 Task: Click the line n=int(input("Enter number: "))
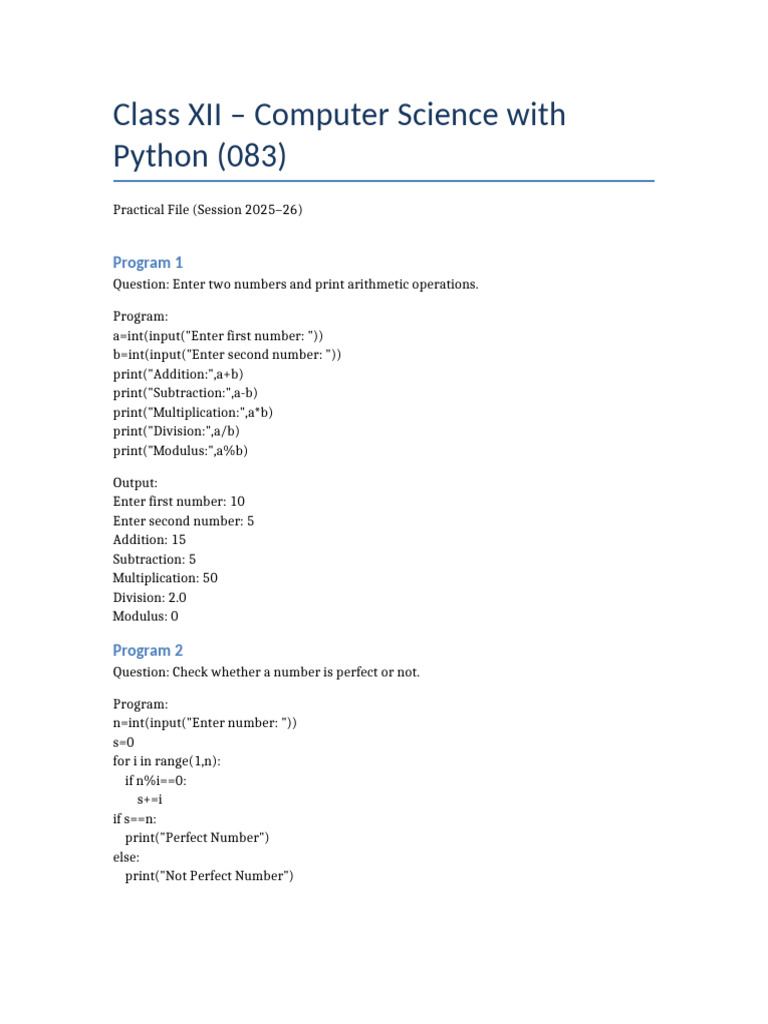tap(205, 723)
